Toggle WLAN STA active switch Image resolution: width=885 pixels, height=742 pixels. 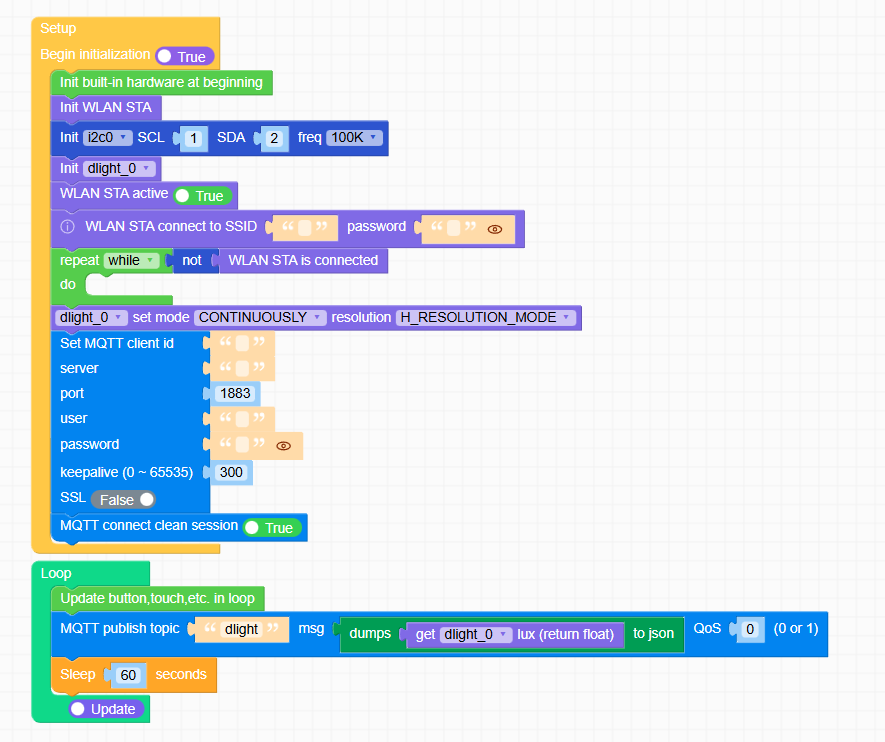click(202, 196)
